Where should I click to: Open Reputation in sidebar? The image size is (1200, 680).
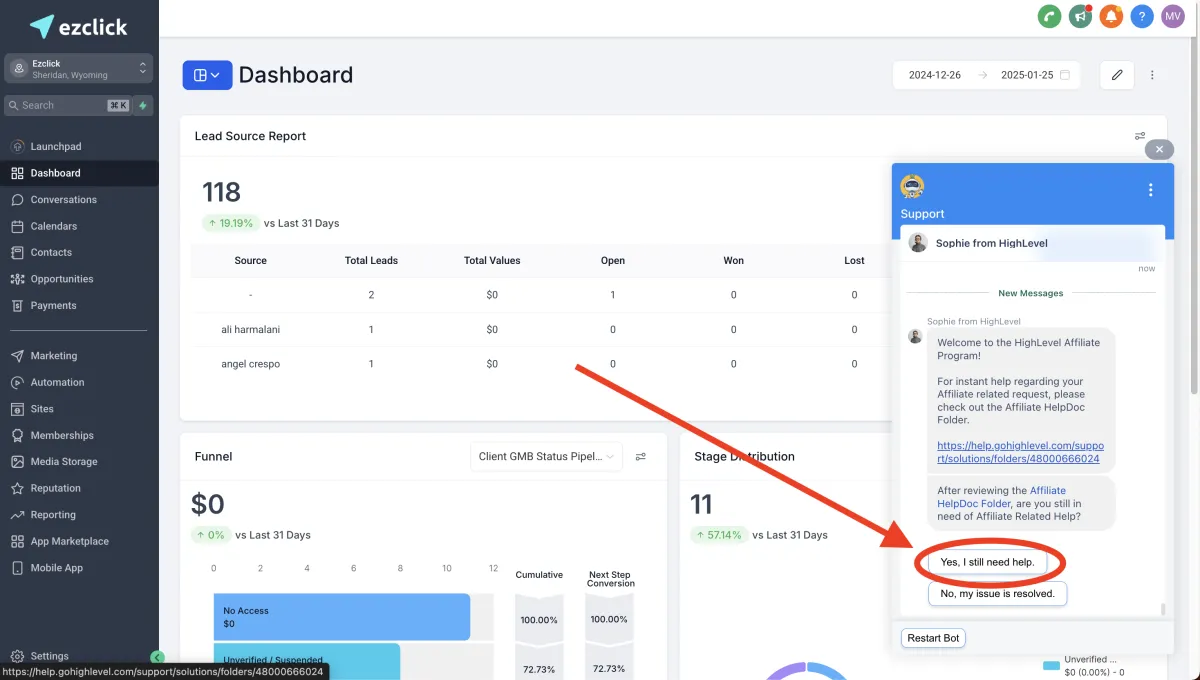(79, 488)
